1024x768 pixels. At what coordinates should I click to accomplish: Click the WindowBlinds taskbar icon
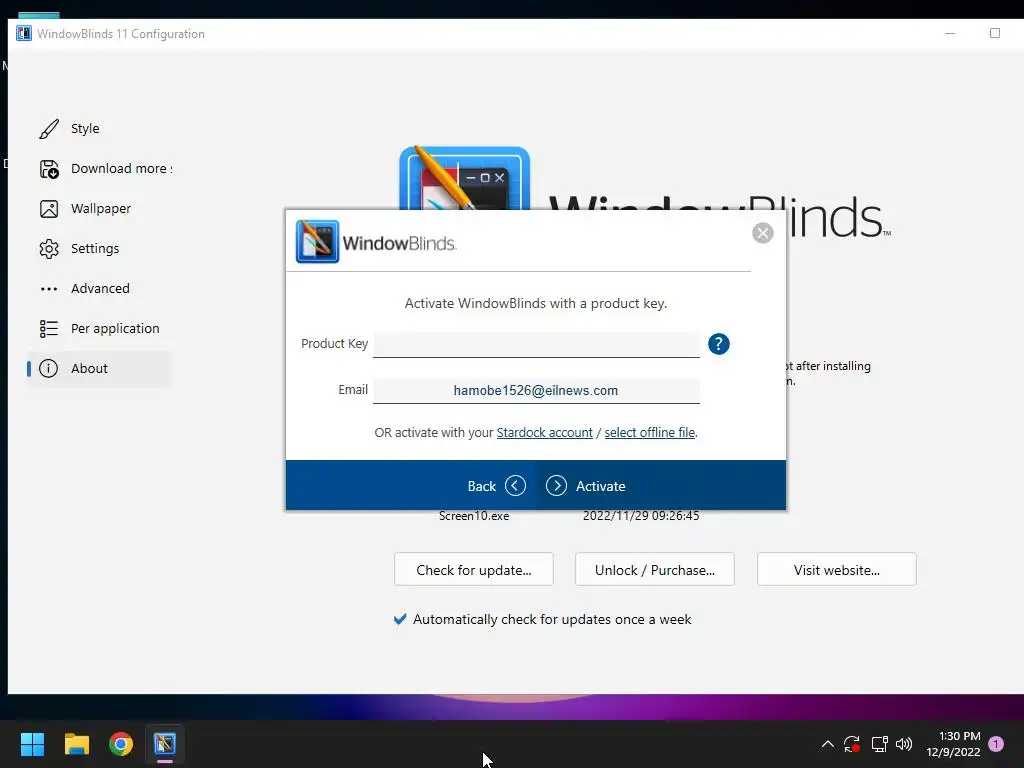pyautogui.click(x=165, y=744)
